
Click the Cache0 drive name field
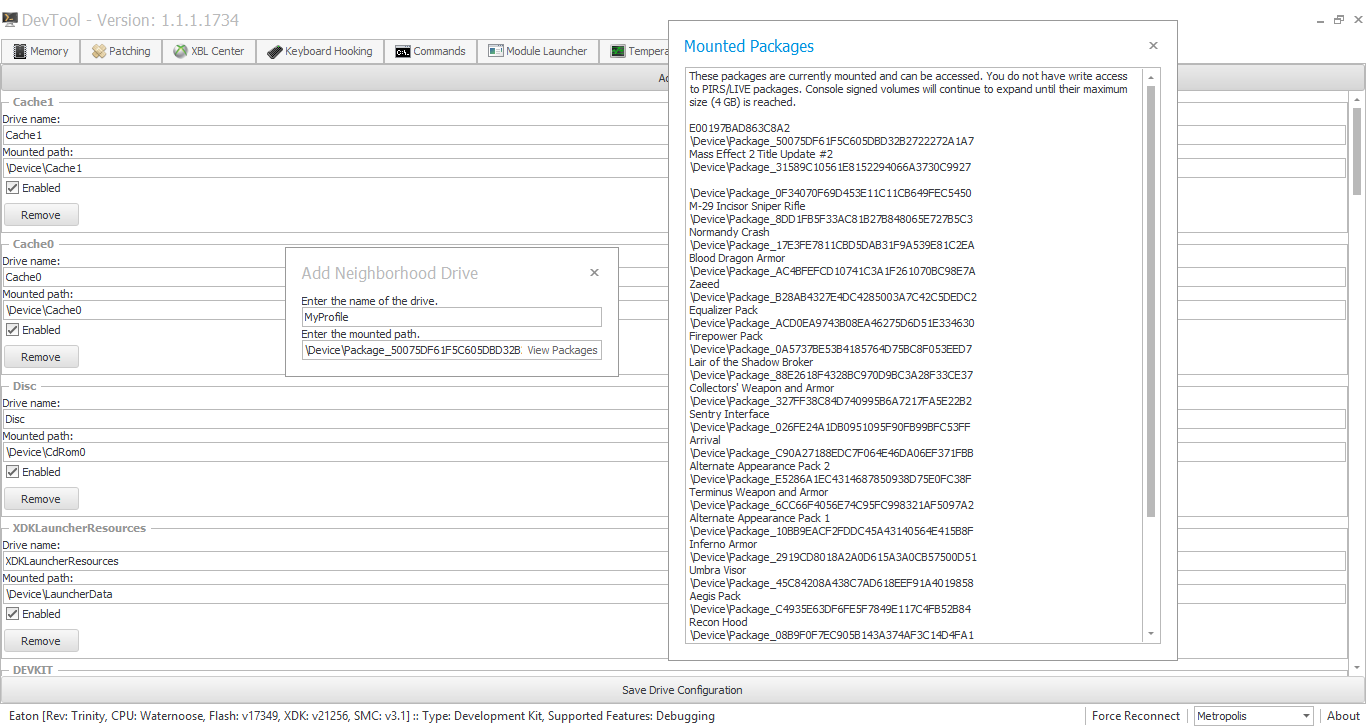point(143,277)
